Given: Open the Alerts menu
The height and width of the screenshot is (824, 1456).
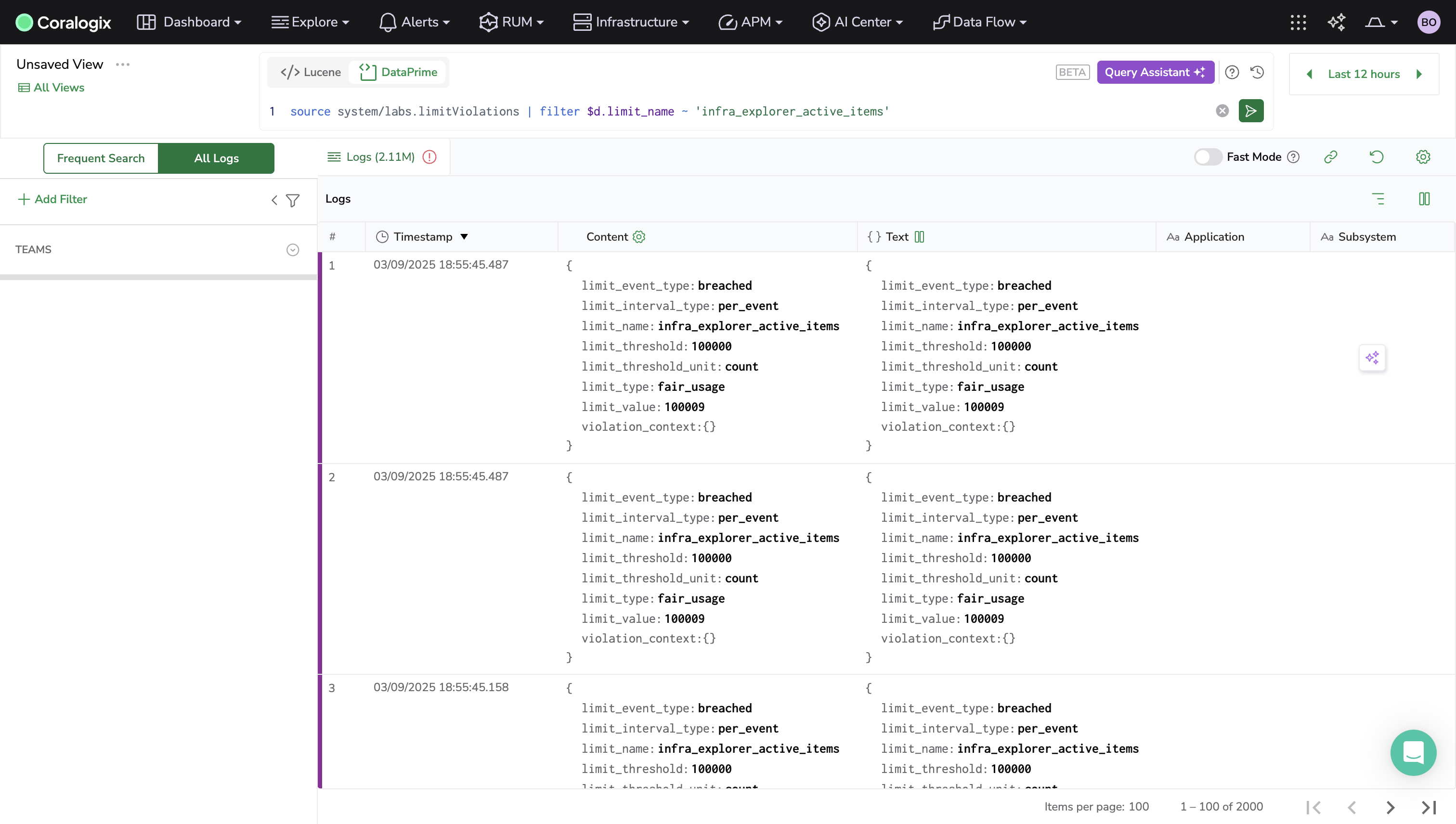Looking at the screenshot, I should tap(415, 22).
